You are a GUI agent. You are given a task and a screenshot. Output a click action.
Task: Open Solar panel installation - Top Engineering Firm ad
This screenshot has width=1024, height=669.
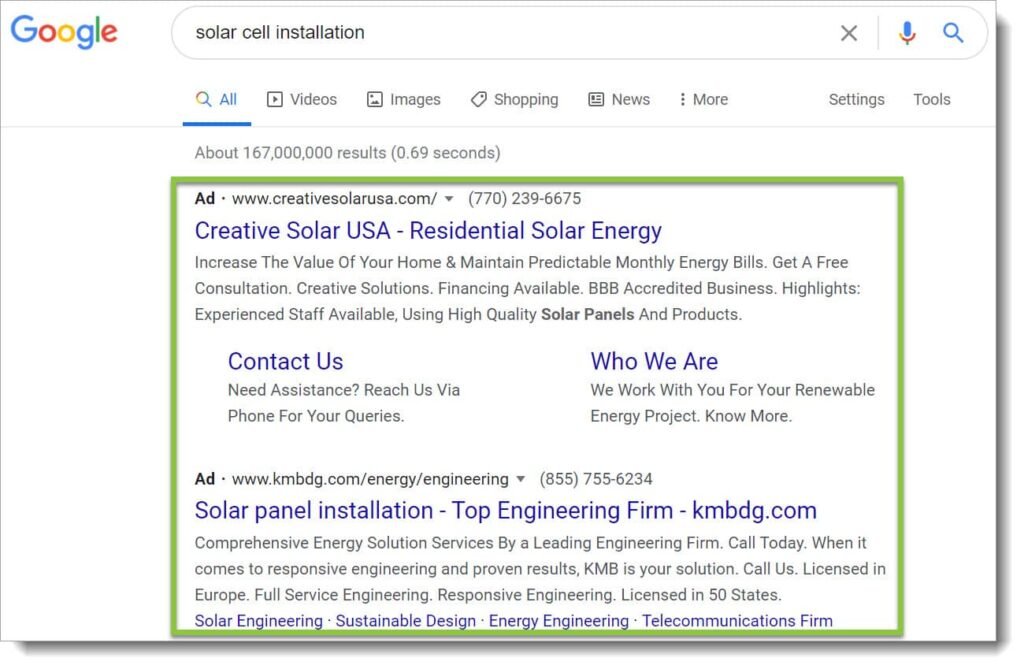click(505, 510)
